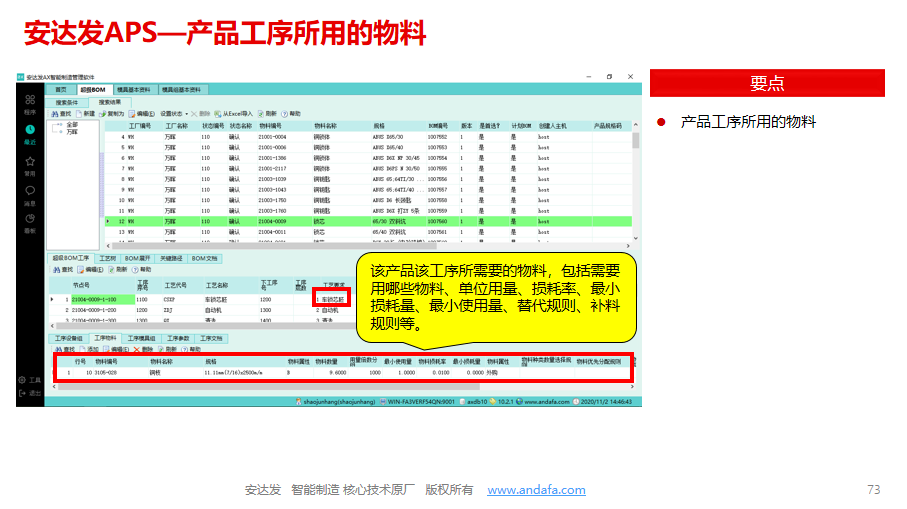Switch to the 首页 tab
The width and height of the screenshot is (907, 509).
61,90
